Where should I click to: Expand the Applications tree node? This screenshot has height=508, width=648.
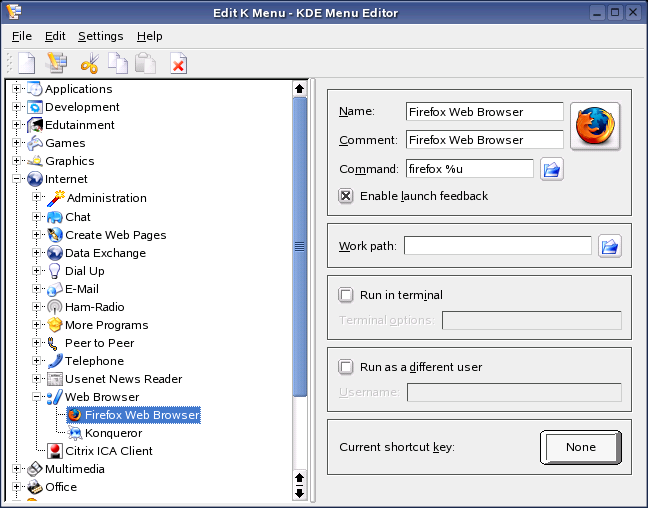click(x=16, y=89)
